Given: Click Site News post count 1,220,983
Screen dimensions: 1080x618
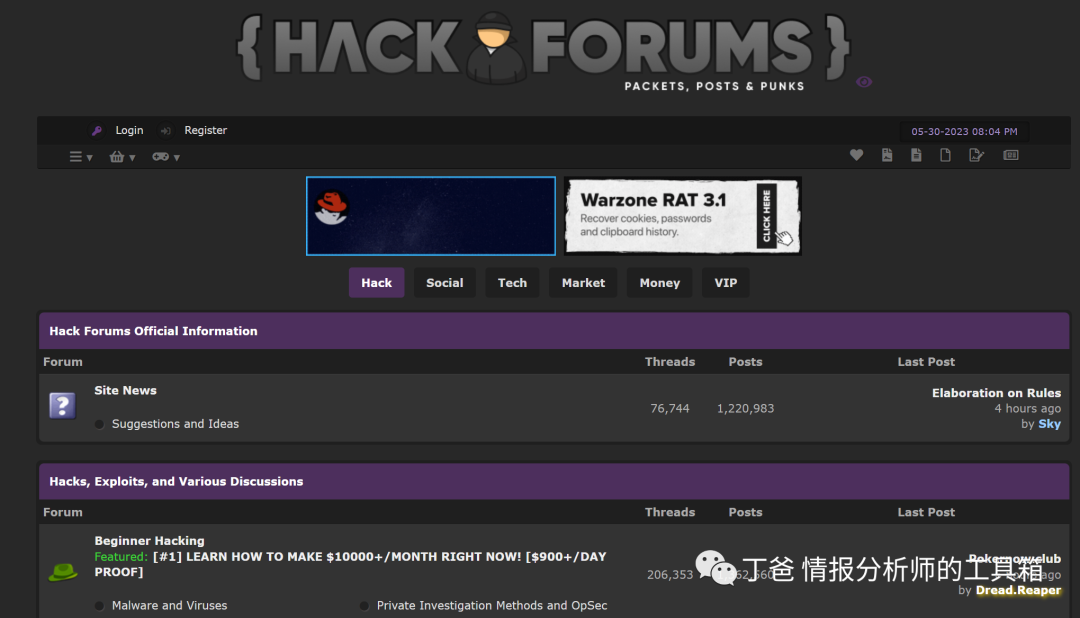Looking at the screenshot, I should pos(745,409).
